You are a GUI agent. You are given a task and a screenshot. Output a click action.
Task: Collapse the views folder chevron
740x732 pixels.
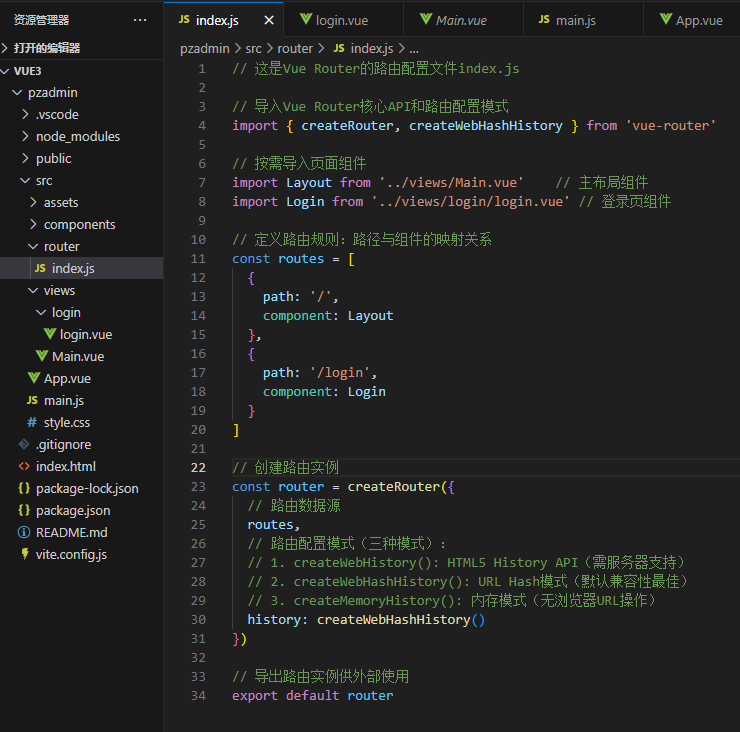point(33,290)
